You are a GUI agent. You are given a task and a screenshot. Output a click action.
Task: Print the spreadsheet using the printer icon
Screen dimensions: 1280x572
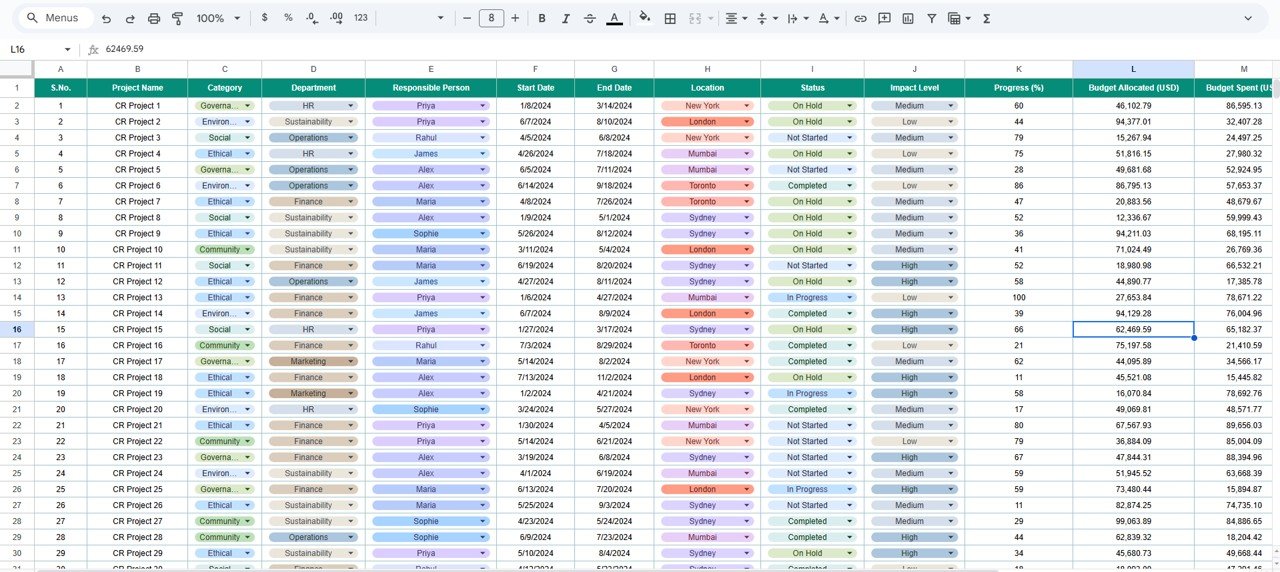(154, 18)
